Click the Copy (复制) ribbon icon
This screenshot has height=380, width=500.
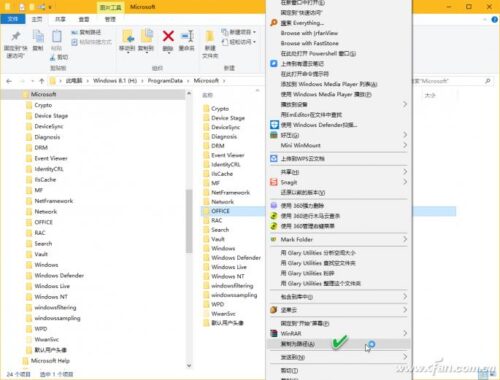coord(38,36)
